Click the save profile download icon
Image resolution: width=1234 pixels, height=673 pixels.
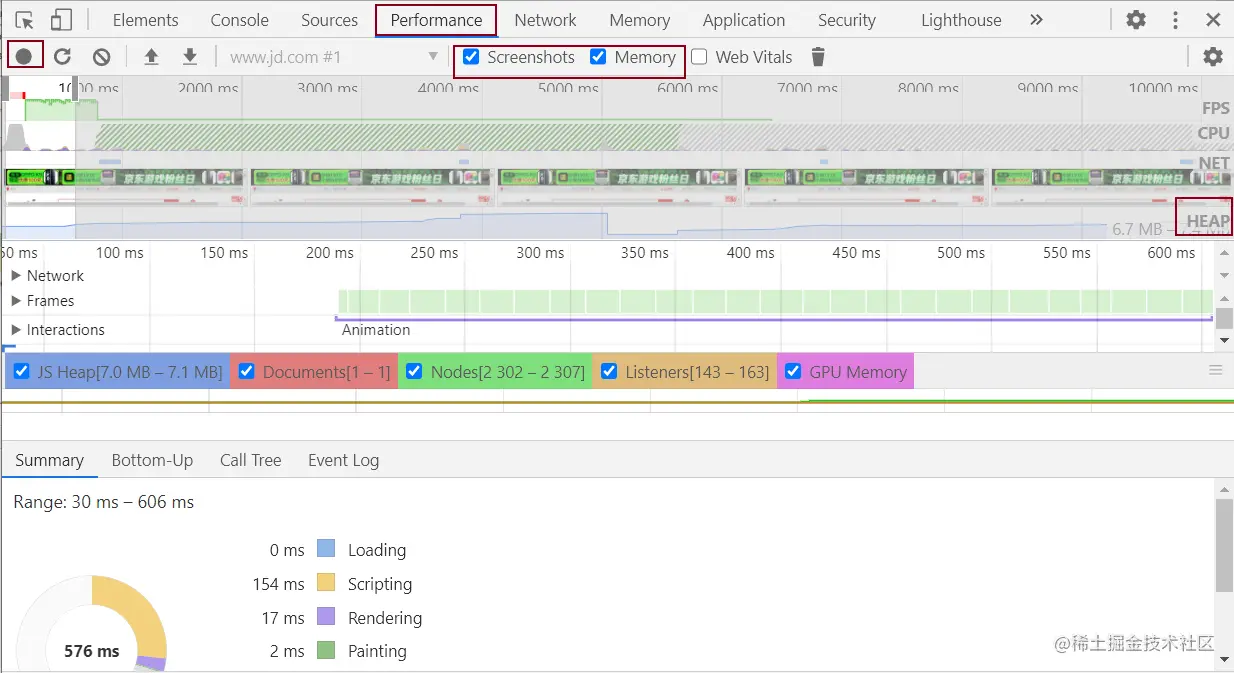click(190, 57)
